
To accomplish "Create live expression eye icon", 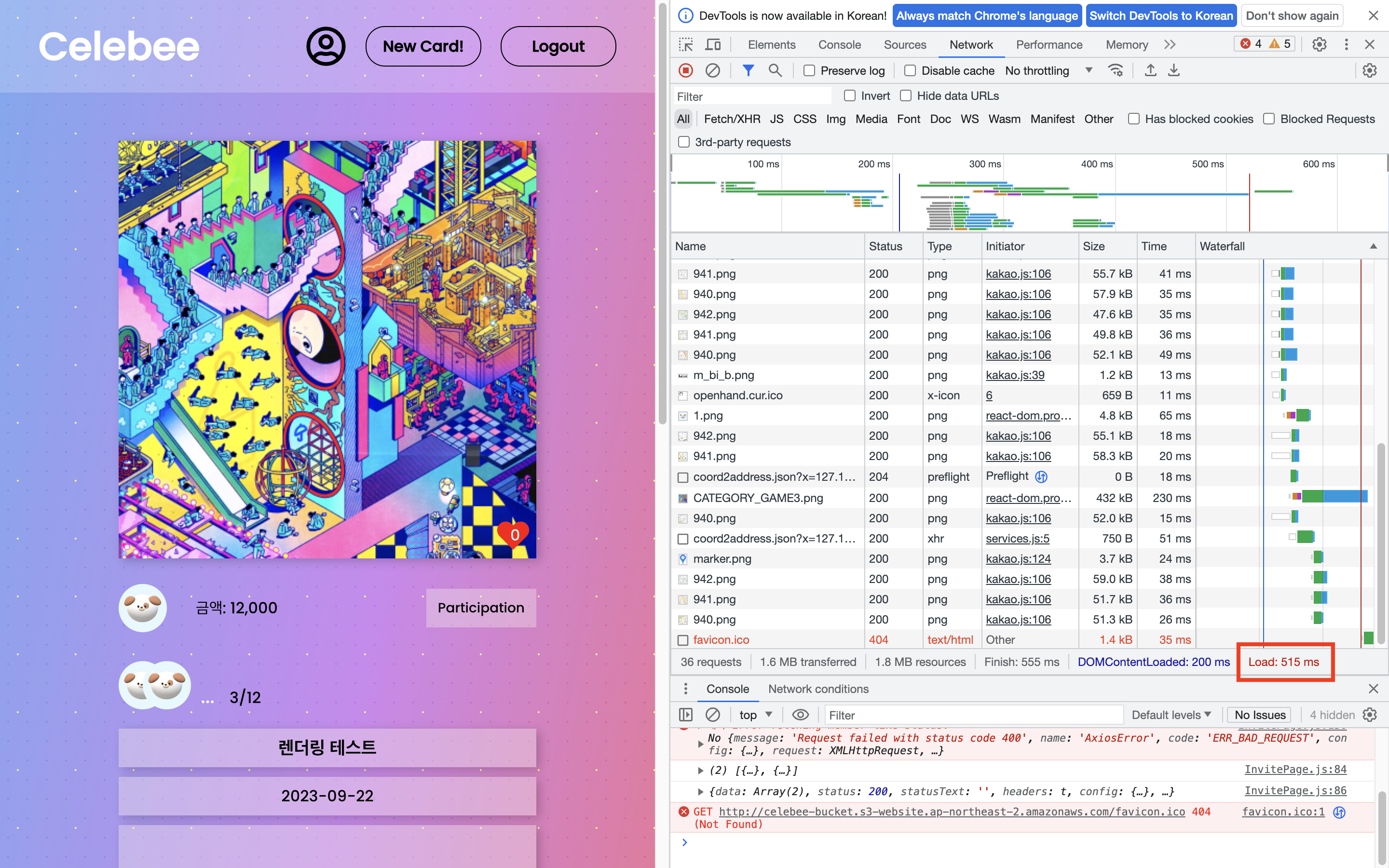I will 800,715.
